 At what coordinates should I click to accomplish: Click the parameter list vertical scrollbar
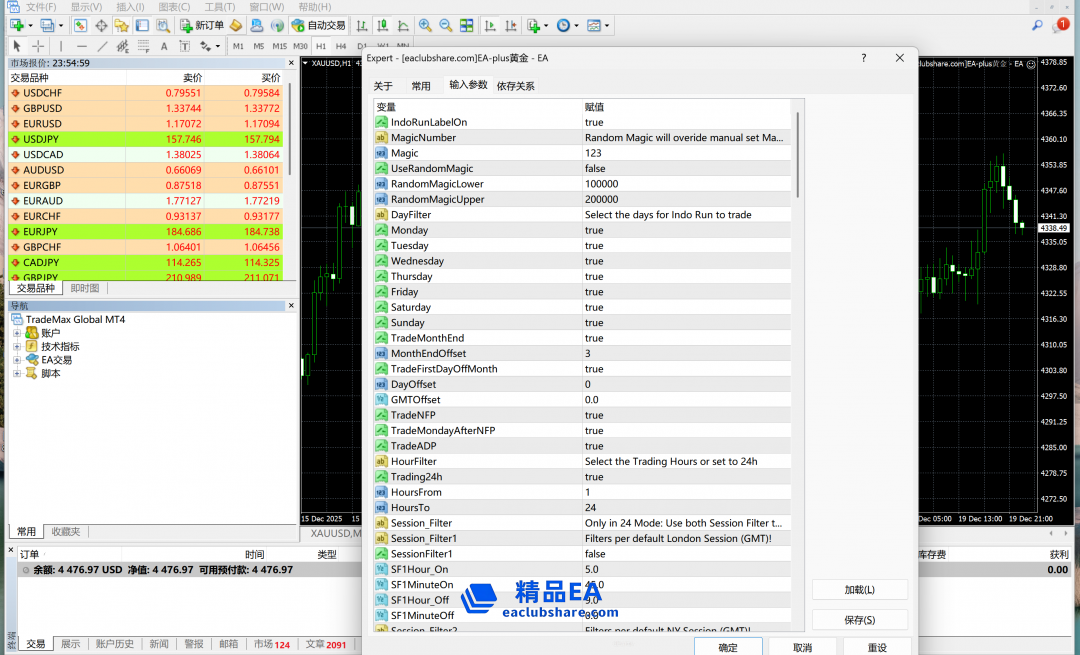click(x=797, y=155)
